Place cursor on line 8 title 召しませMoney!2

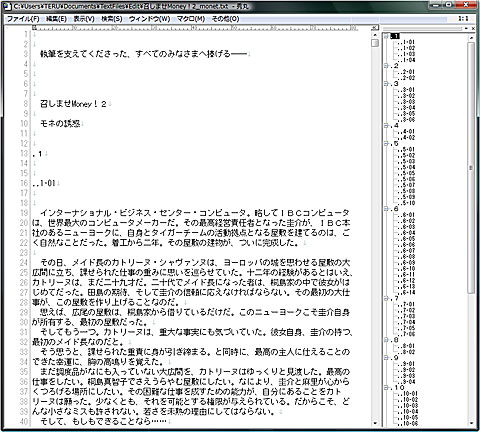(x=73, y=104)
